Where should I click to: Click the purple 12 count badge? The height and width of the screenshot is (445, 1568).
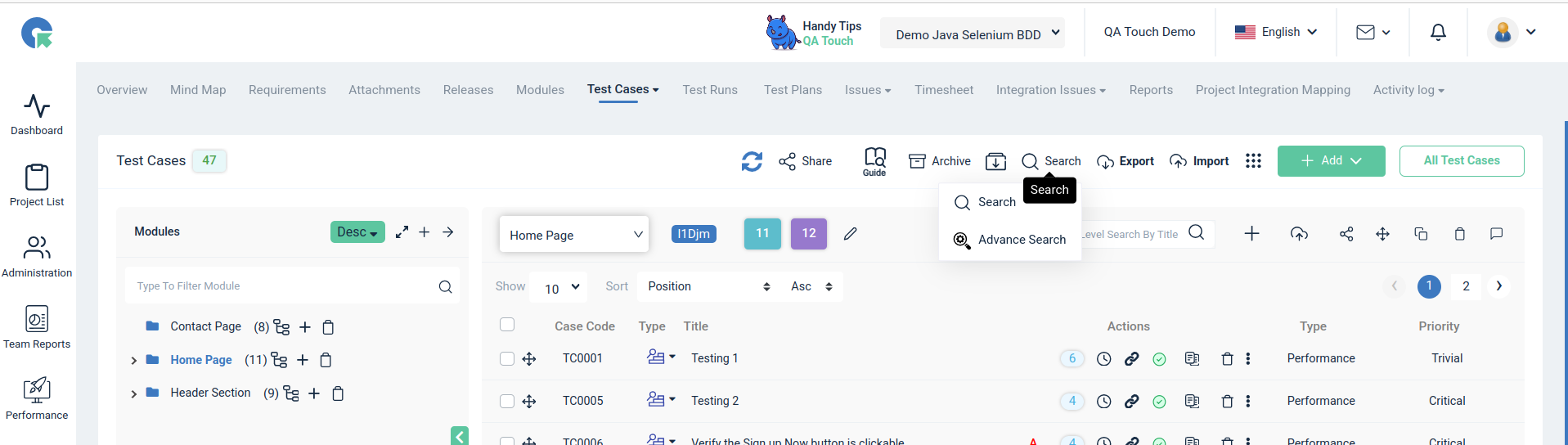tap(809, 234)
